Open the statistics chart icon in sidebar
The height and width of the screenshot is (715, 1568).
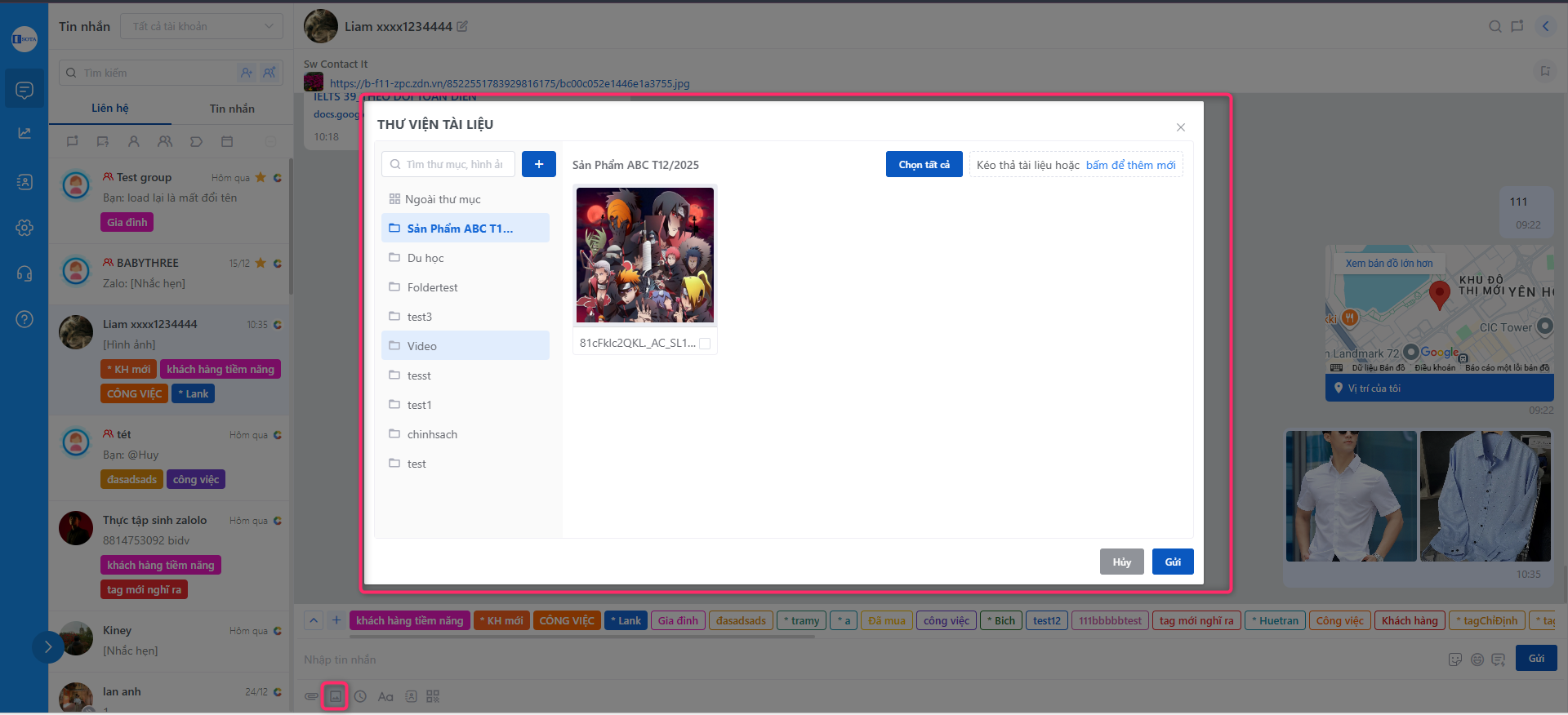[24, 133]
